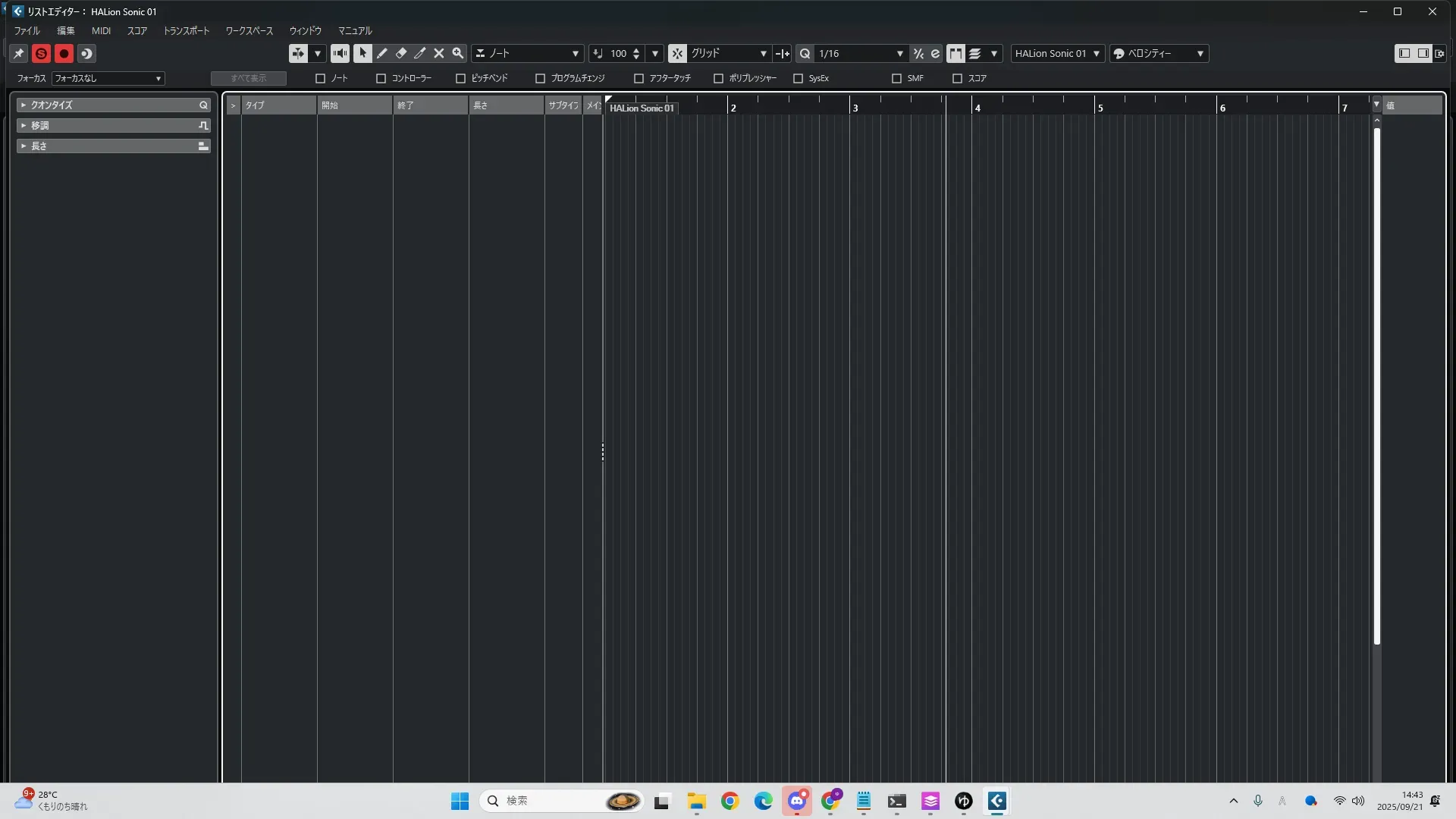Click the red Record in editor button
The width and height of the screenshot is (1456, 819).
click(x=64, y=53)
